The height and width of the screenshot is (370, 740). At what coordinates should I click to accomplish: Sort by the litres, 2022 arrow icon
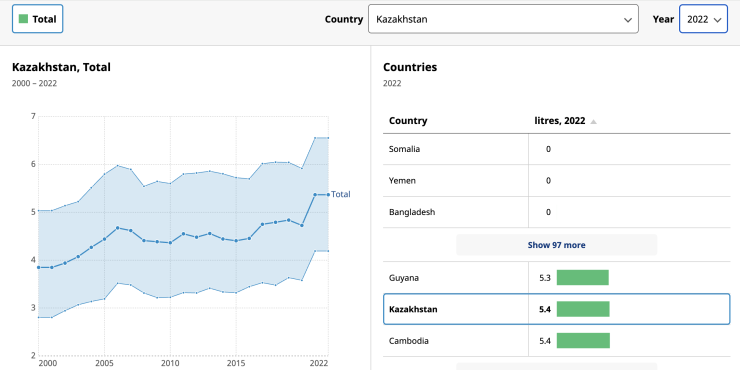(593, 122)
